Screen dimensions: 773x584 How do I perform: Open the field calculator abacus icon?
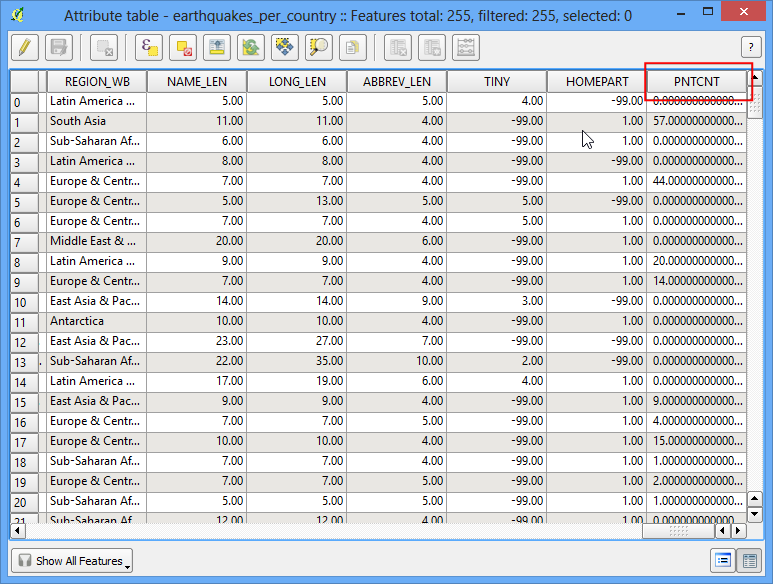pyautogui.click(x=466, y=48)
